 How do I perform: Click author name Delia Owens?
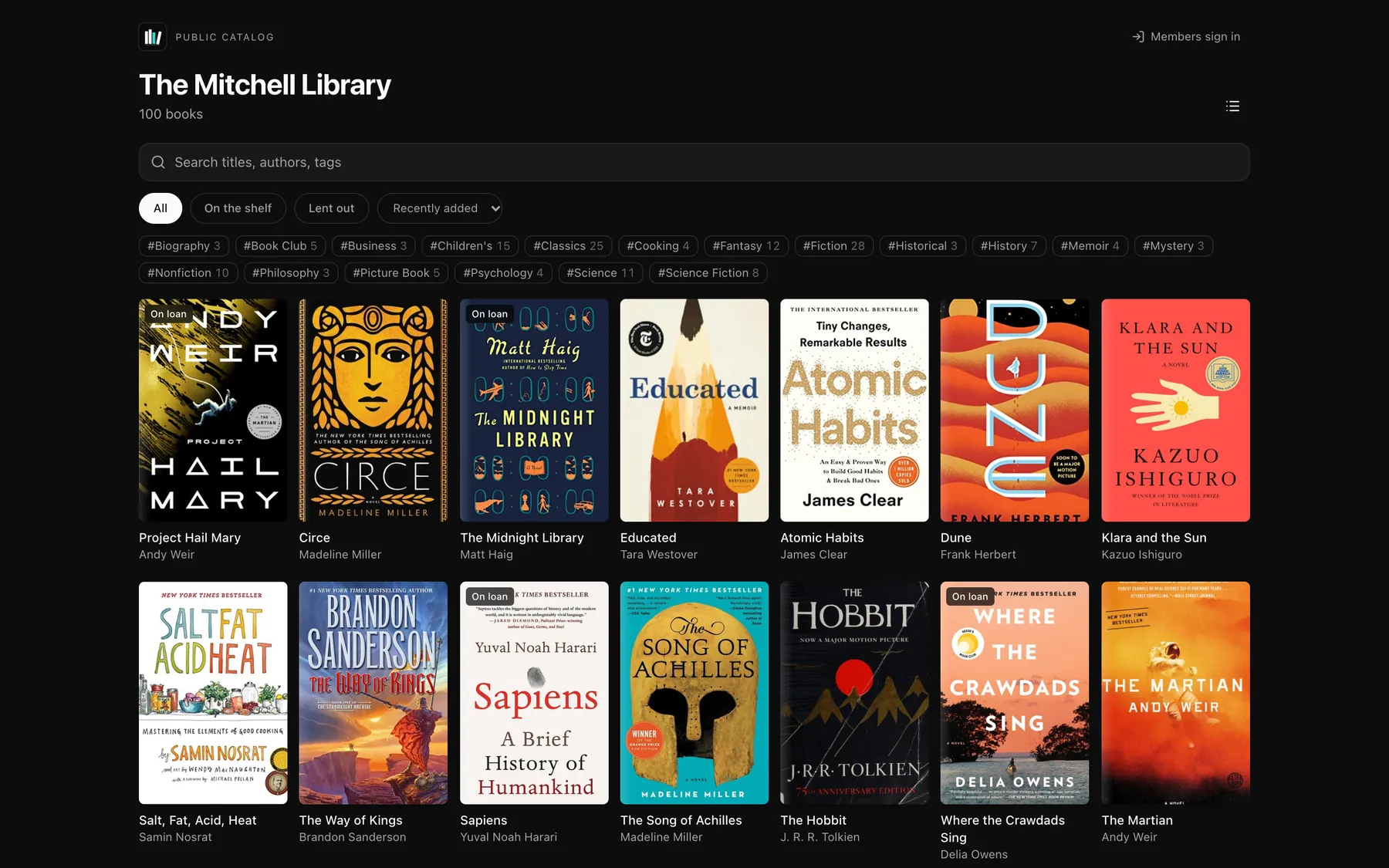(974, 854)
